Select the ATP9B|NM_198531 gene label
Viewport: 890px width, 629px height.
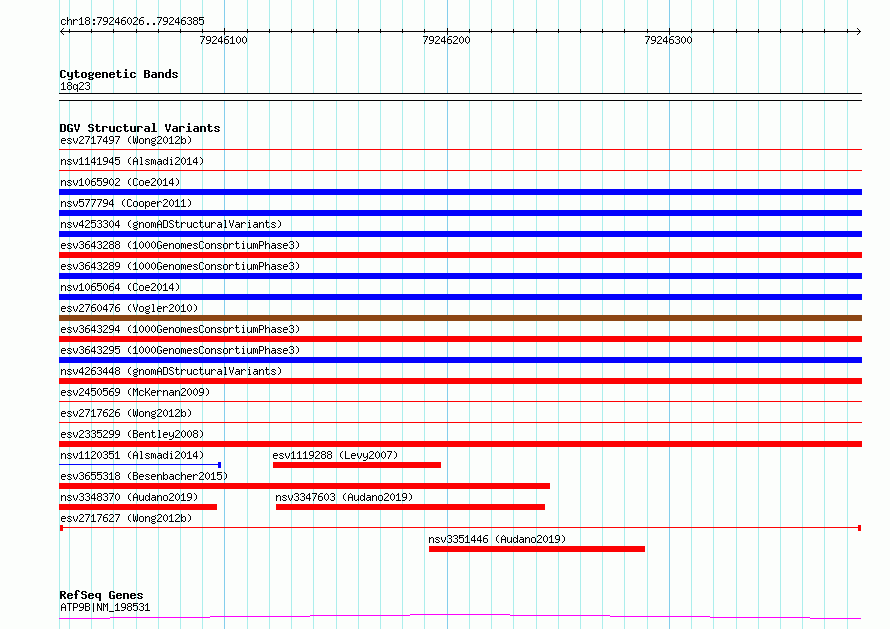106,607
